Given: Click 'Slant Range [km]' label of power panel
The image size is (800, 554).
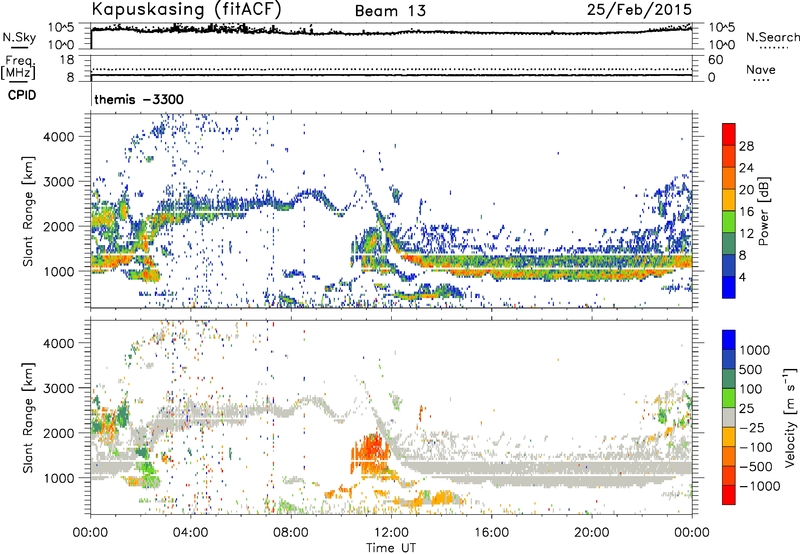Looking at the screenshot, I should coord(28,211).
